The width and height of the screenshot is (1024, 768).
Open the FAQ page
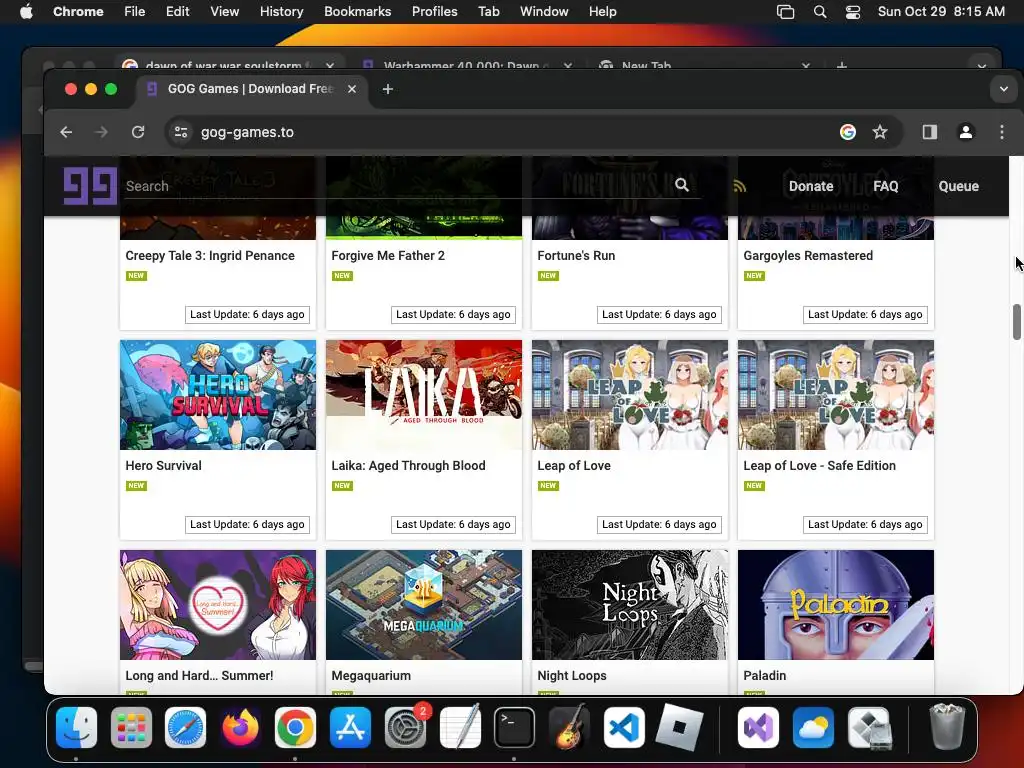[x=886, y=186]
